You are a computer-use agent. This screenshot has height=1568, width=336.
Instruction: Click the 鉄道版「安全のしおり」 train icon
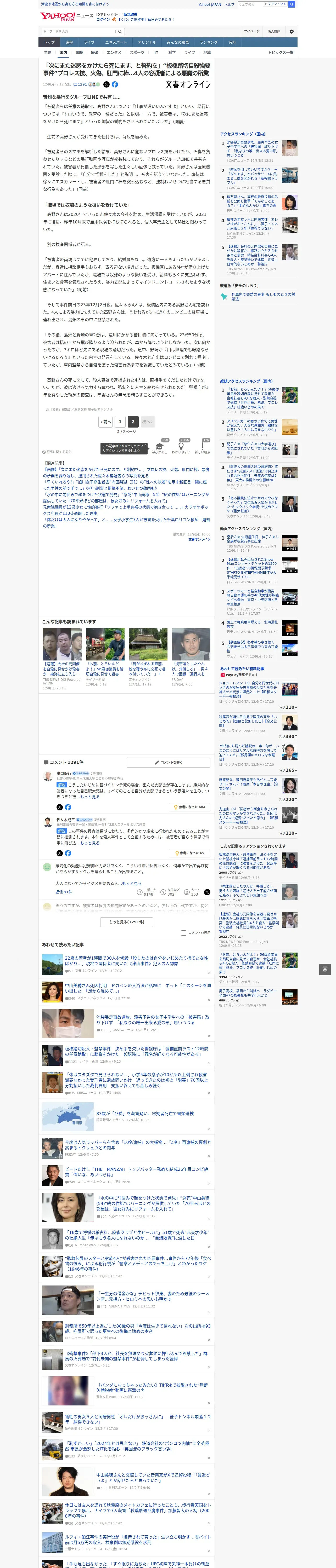pos(224,296)
